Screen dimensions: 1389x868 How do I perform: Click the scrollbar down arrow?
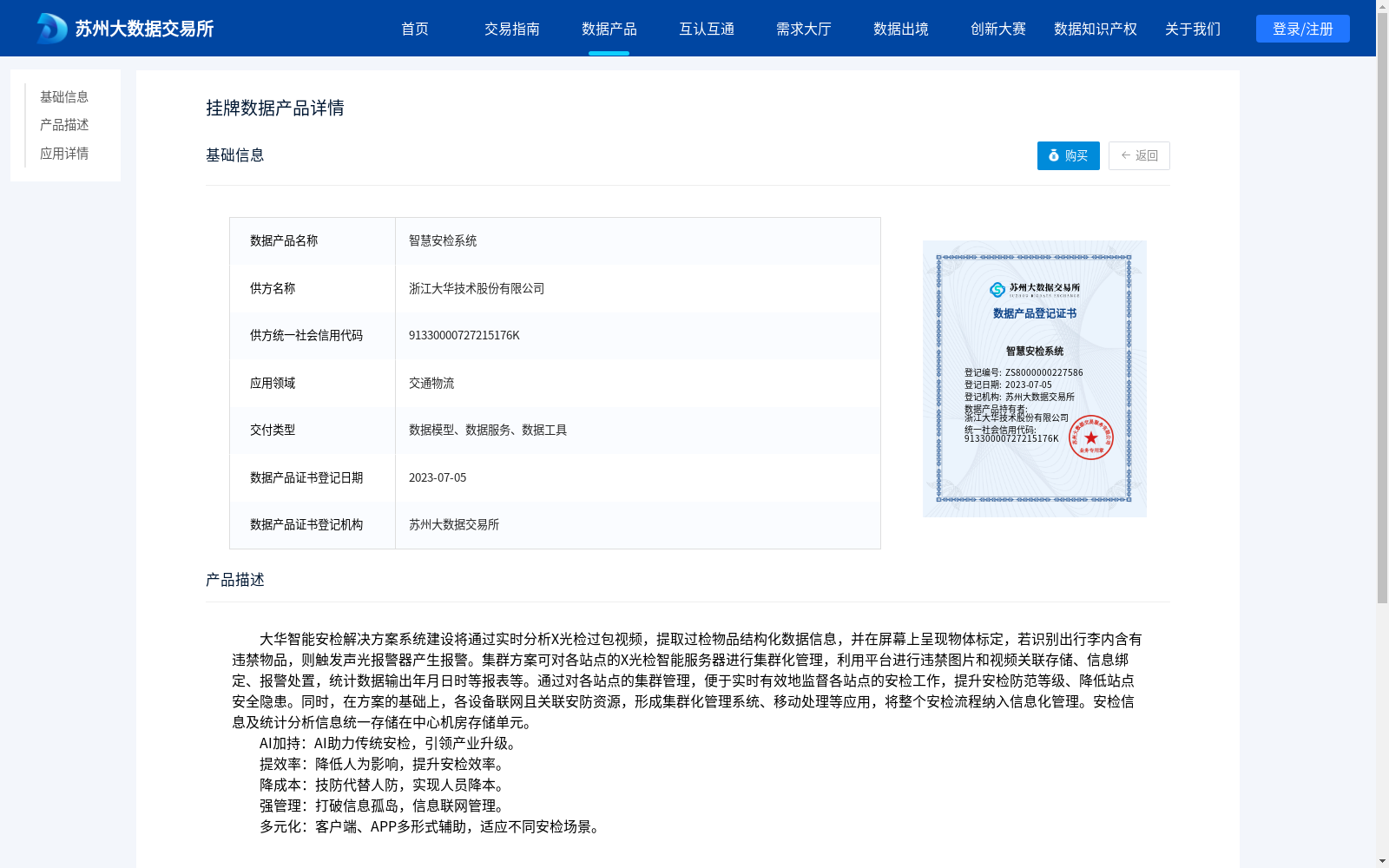pos(1382,861)
